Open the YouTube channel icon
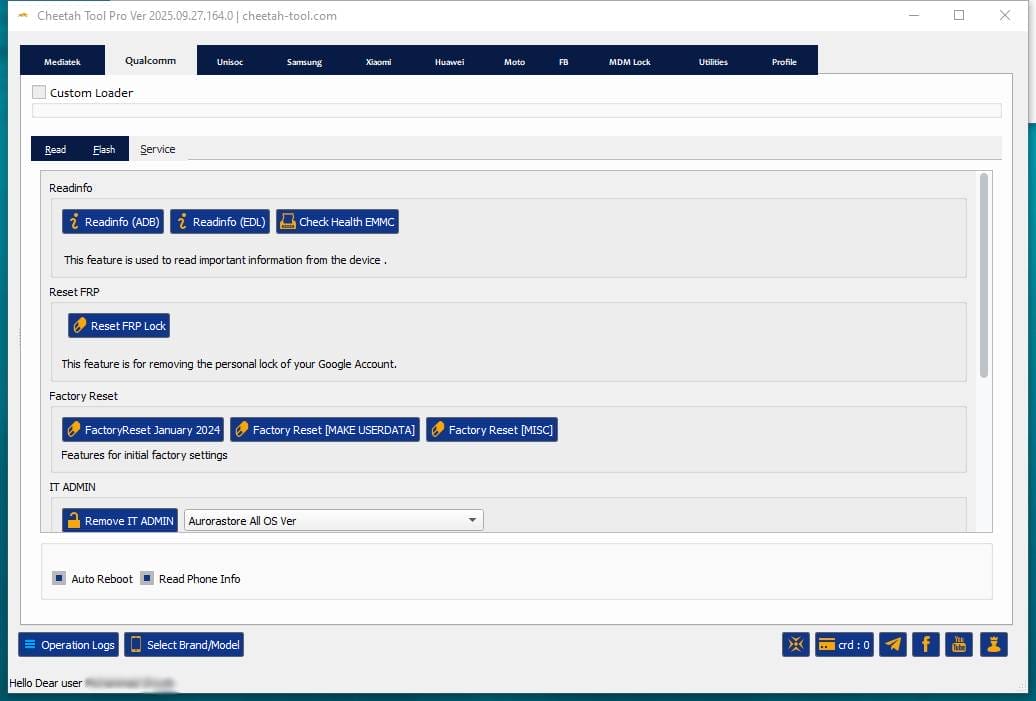1036x701 pixels. pyautogui.click(x=959, y=645)
